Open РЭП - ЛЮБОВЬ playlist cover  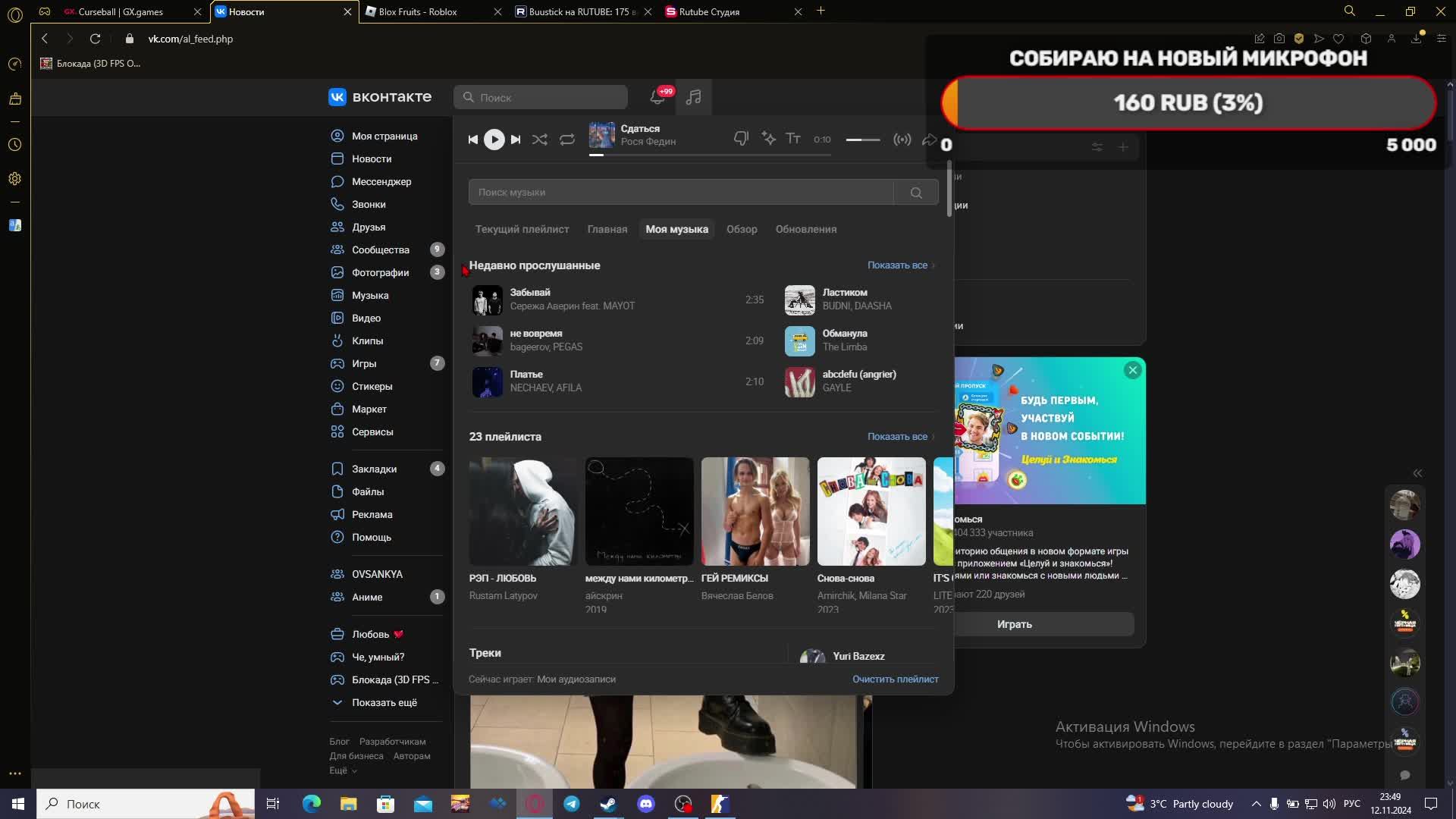tap(522, 511)
